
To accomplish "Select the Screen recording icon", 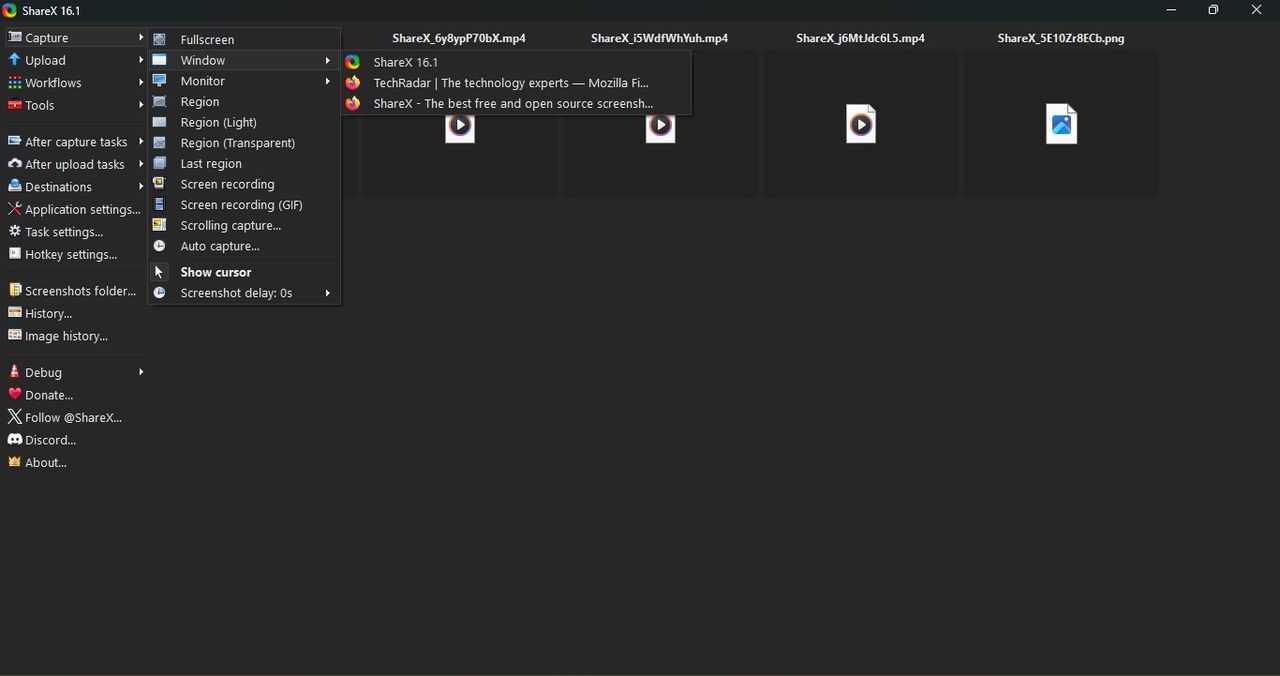I will tap(159, 184).
